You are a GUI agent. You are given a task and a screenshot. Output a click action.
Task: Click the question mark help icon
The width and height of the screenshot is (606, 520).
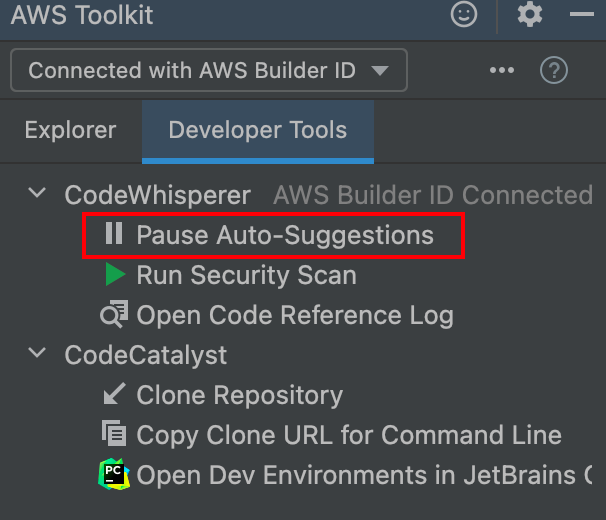tap(554, 71)
